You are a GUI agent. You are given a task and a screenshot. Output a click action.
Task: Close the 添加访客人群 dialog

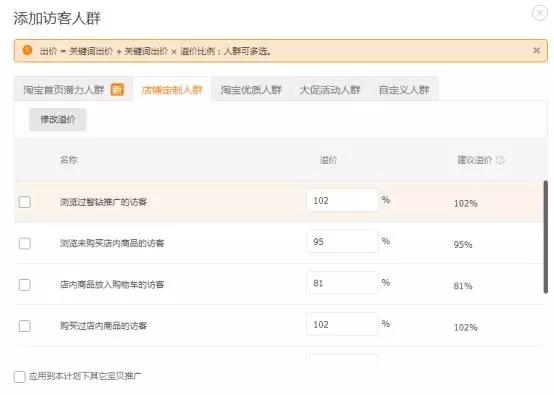click(x=540, y=13)
